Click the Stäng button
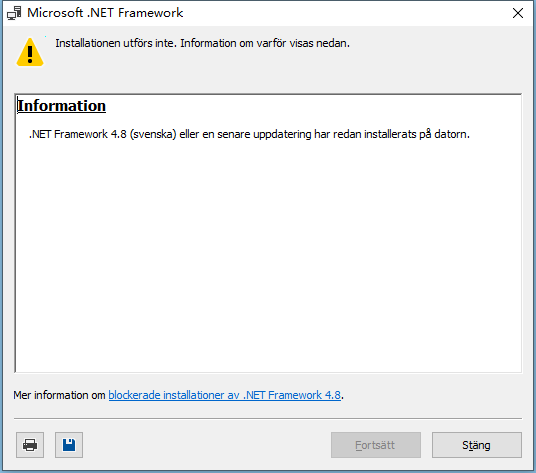This screenshot has width=536, height=473. tap(477, 445)
